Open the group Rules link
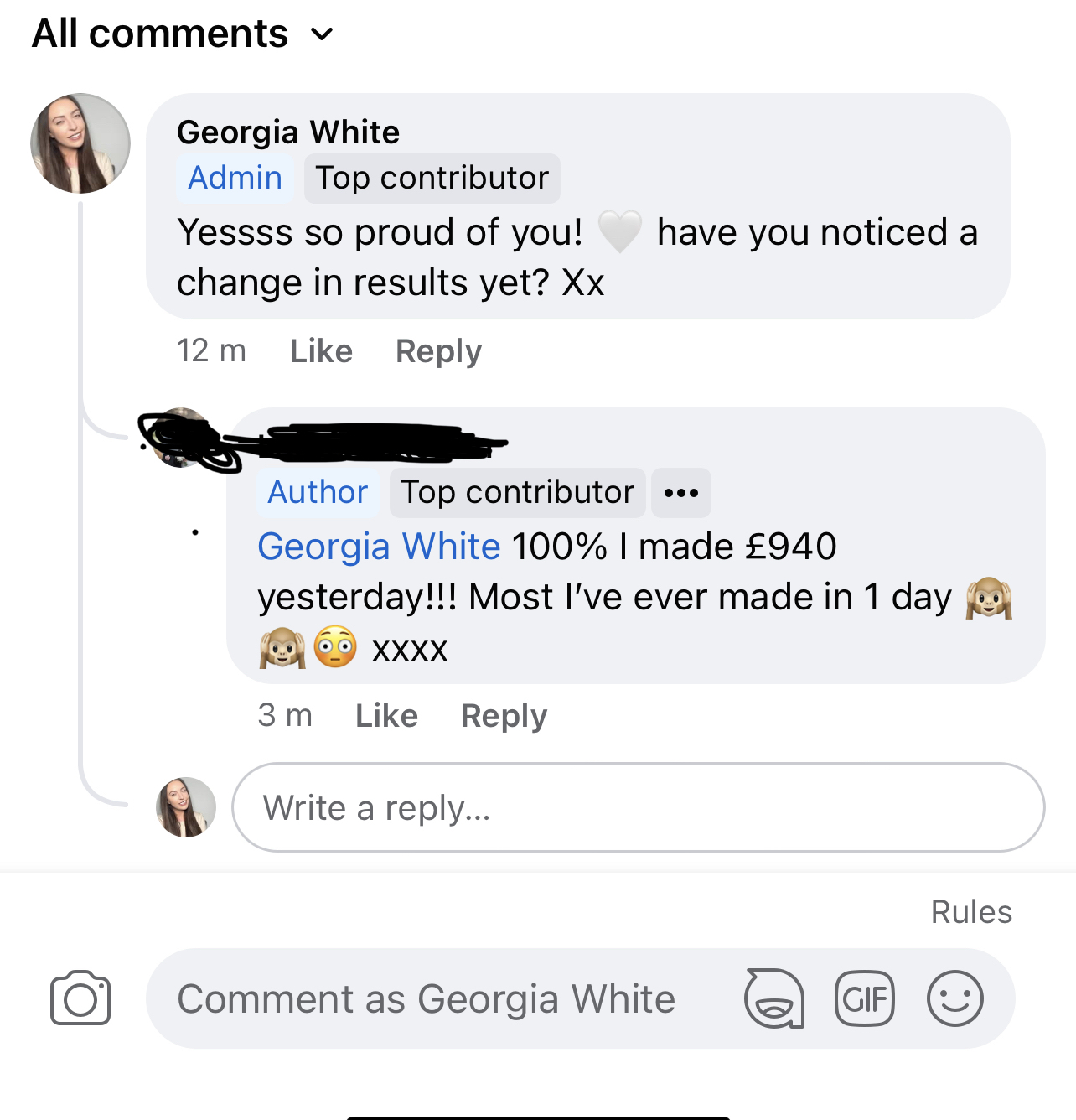Viewport: 1076px width, 1120px height. pyautogui.click(x=971, y=912)
